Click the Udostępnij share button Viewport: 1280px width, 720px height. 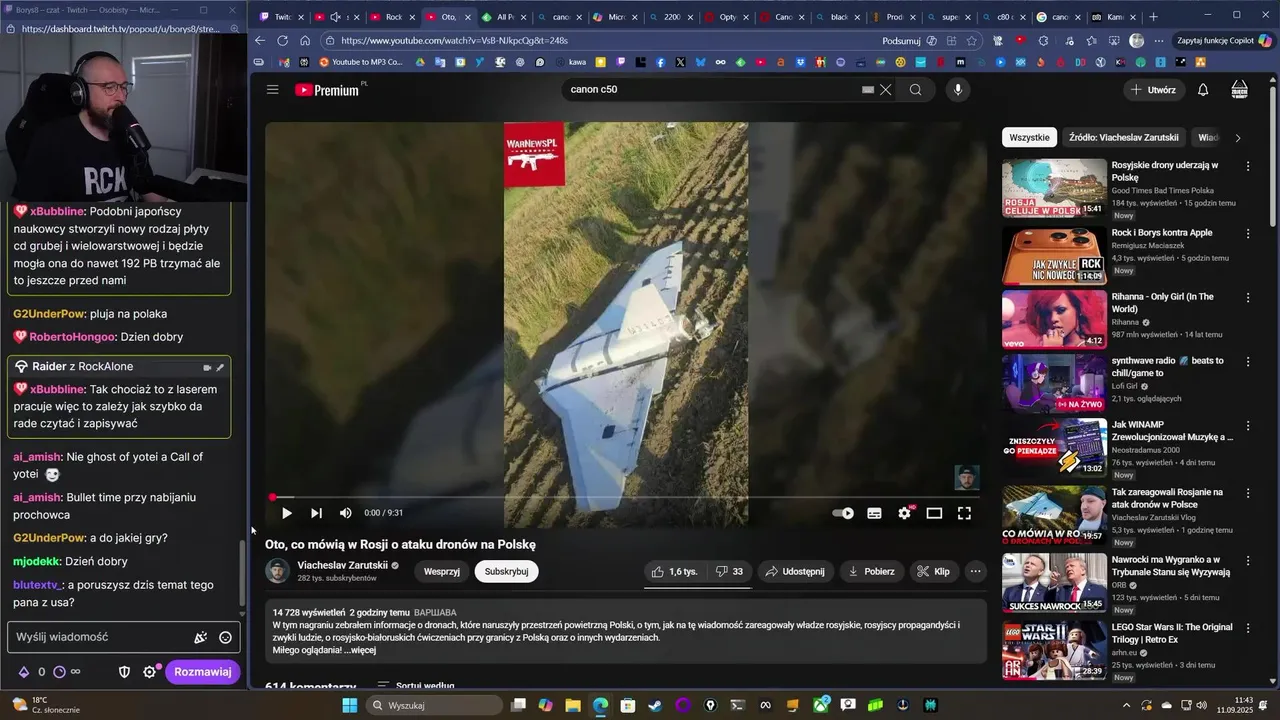pyautogui.click(x=795, y=571)
